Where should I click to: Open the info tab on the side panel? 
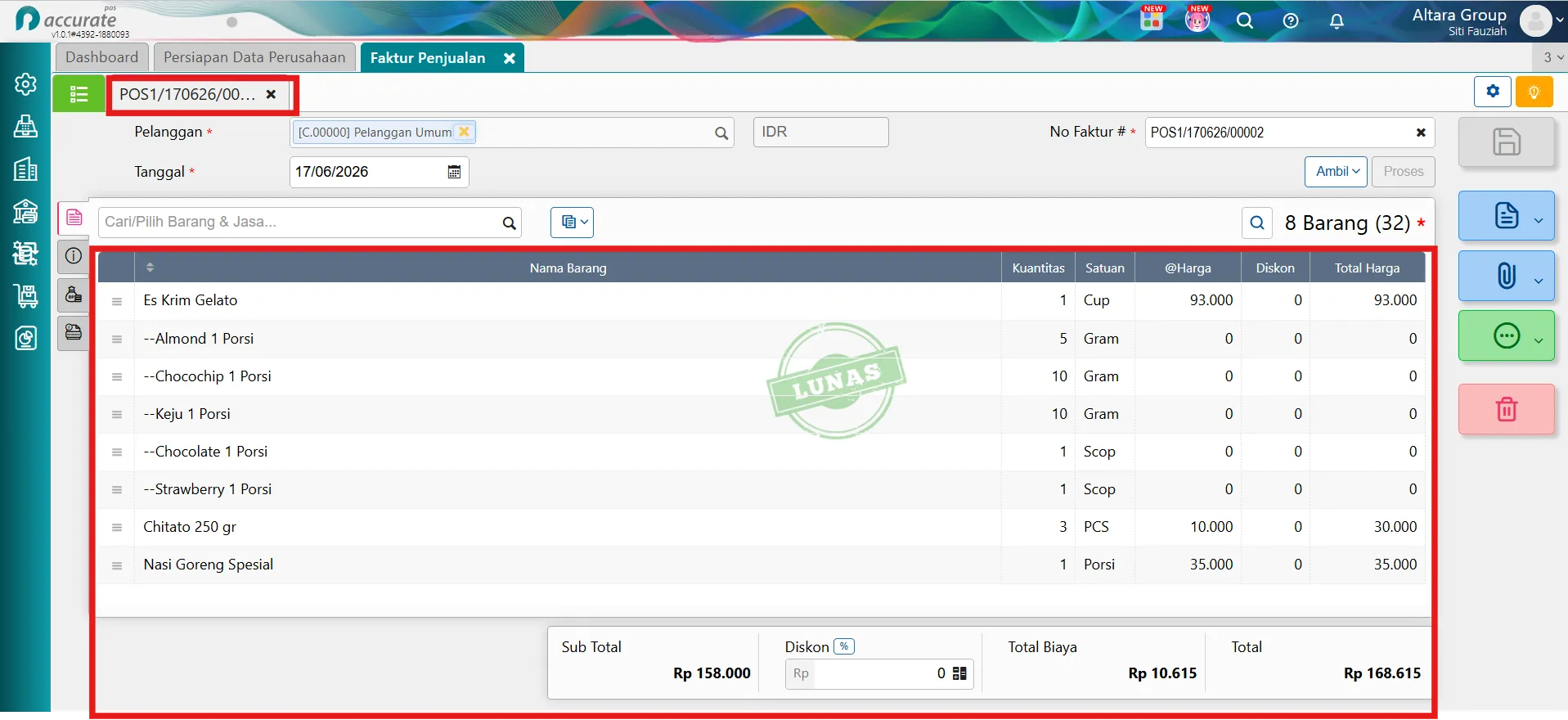(74, 256)
